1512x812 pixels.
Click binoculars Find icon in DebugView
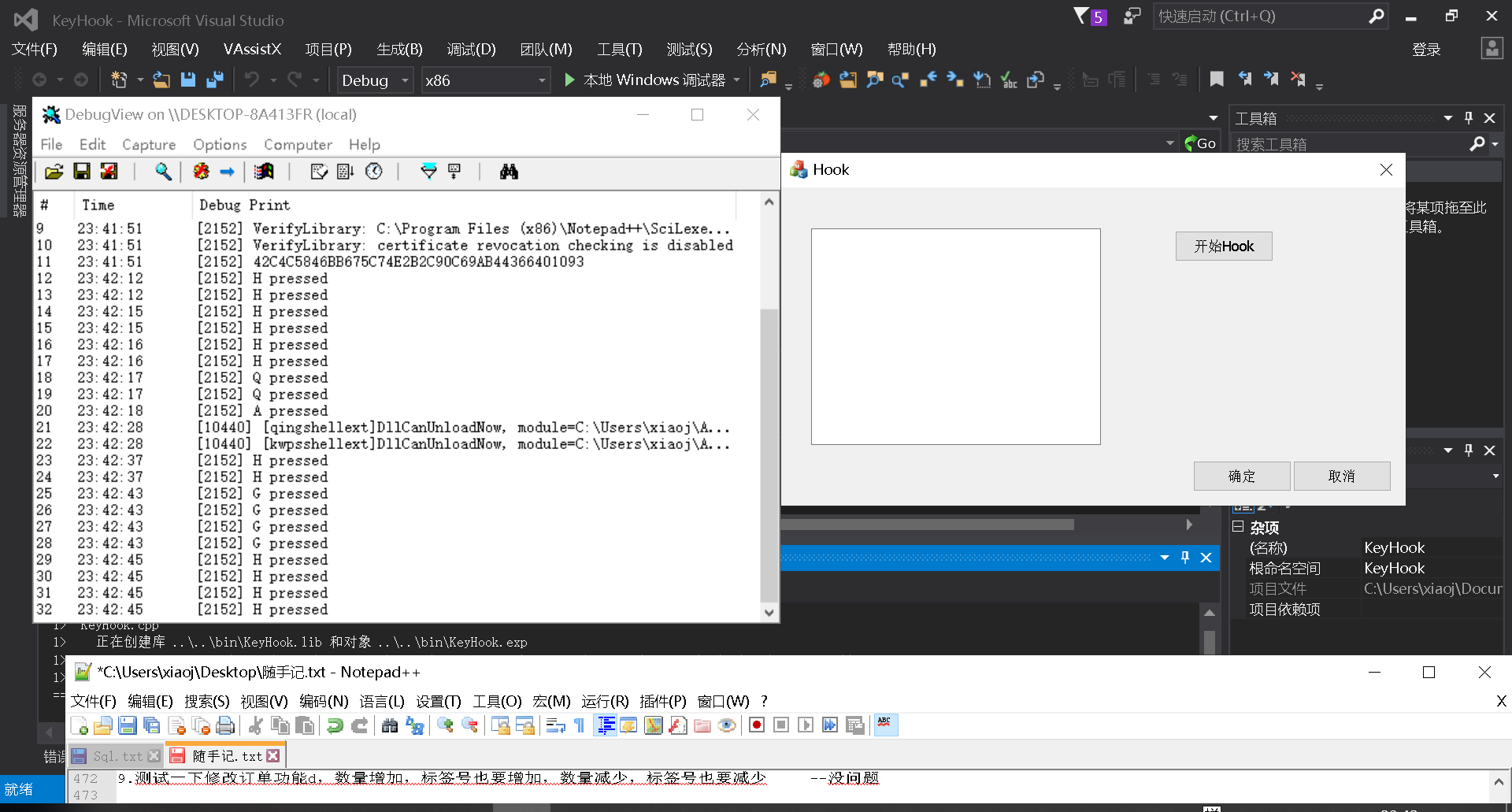click(x=509, y=172)
